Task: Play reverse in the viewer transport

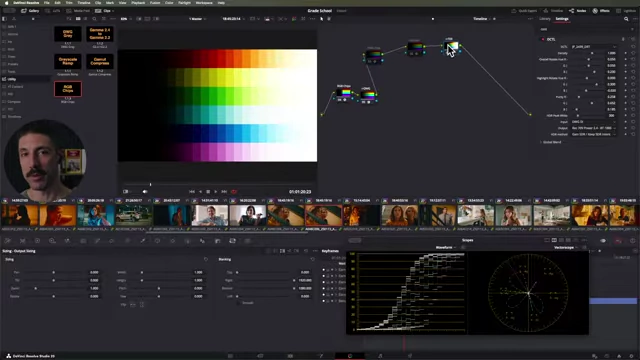Action: click(200, 191)
